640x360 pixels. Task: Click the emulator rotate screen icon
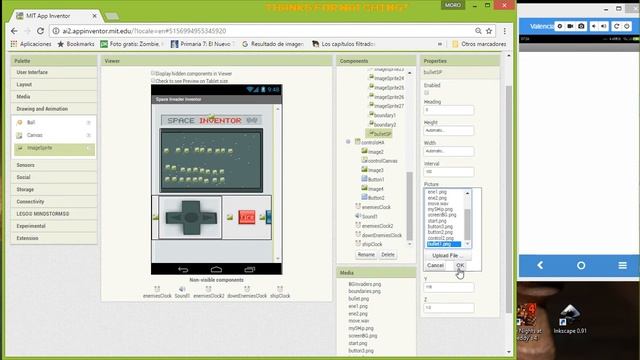pos(616,26)
